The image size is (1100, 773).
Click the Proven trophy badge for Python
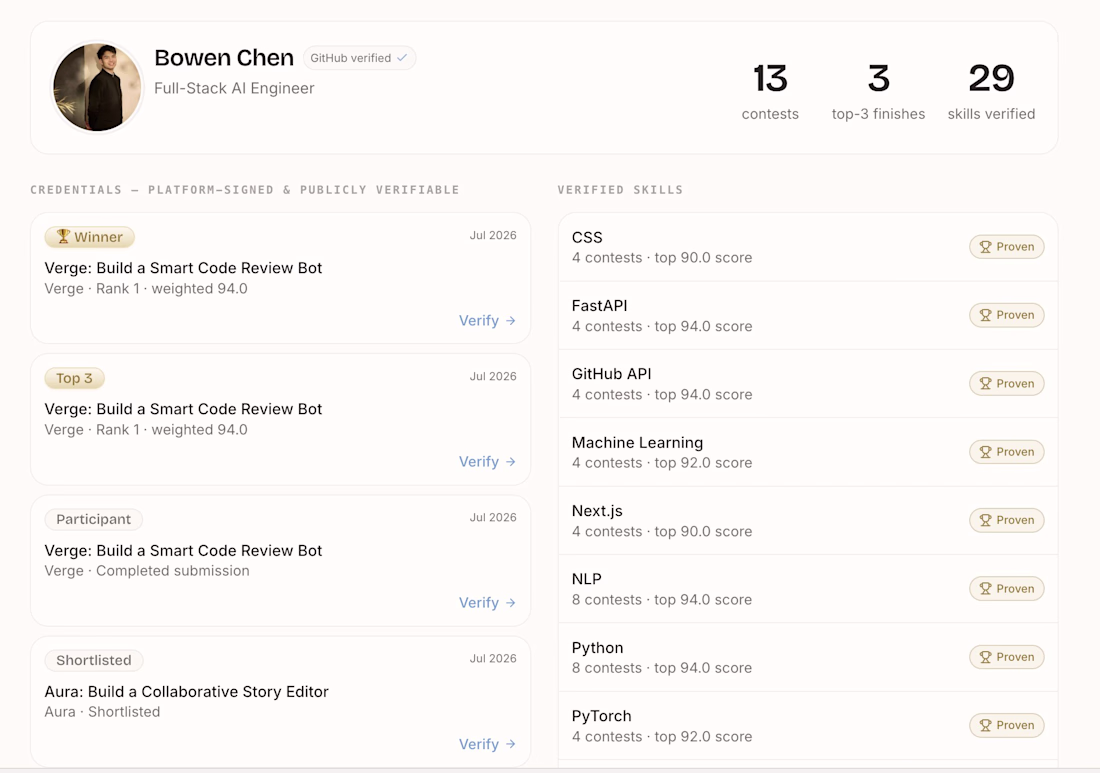(x=1007, y=657)
